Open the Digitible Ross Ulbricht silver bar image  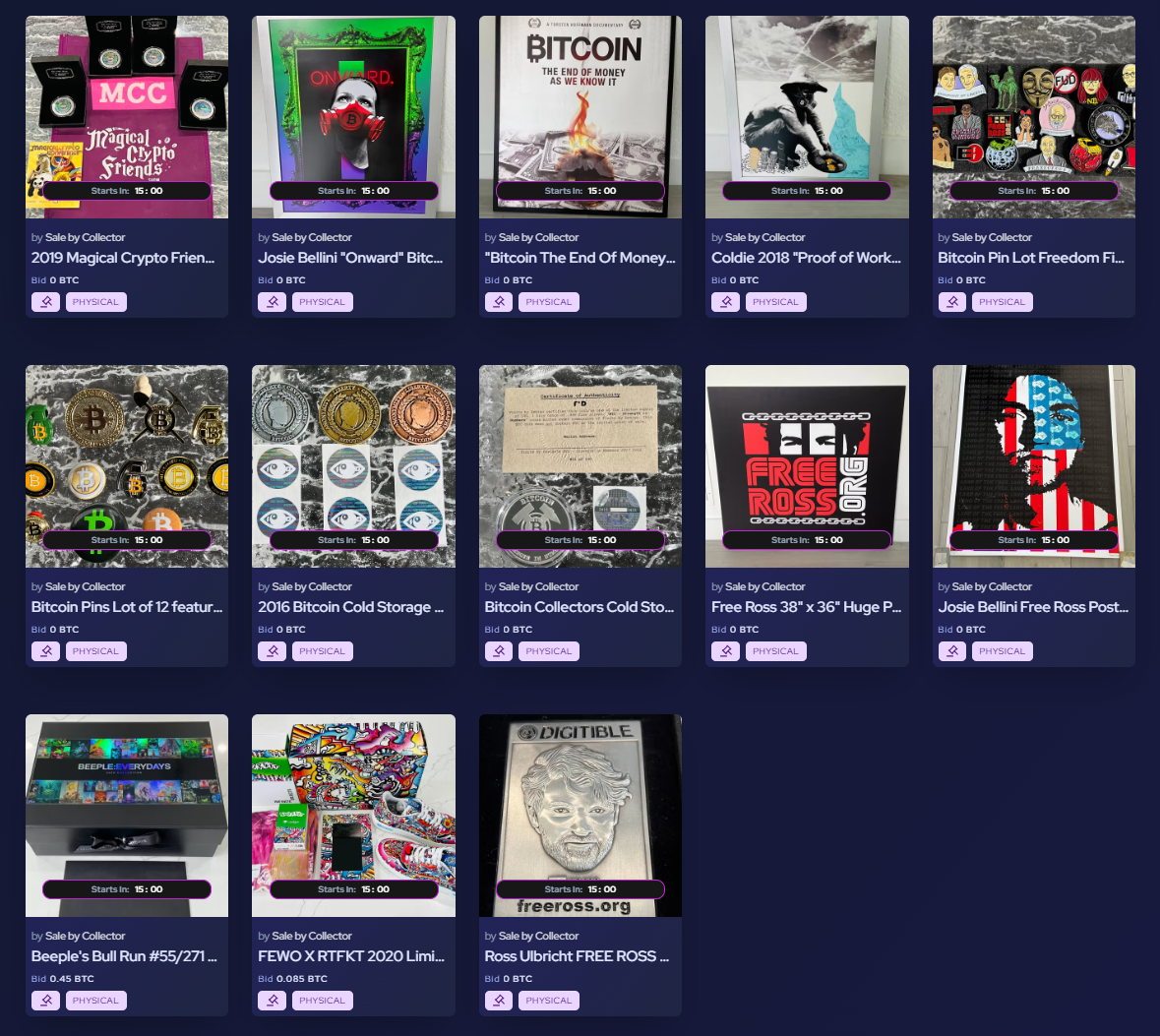(x=580, y=816)
